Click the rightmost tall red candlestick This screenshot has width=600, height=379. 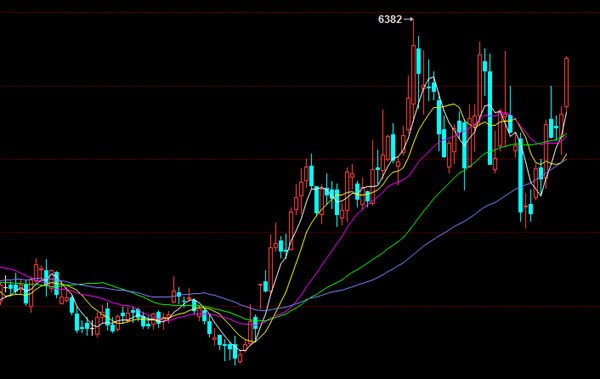pyautogui.click(x=566, y=82)
